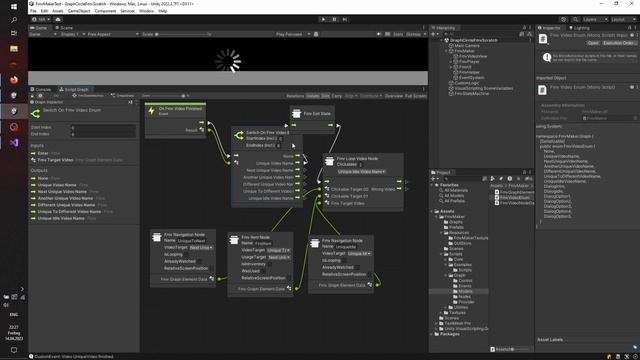Click the global search magnifier icon
Screen dimensions: 640x360
[x=575, y=19]
